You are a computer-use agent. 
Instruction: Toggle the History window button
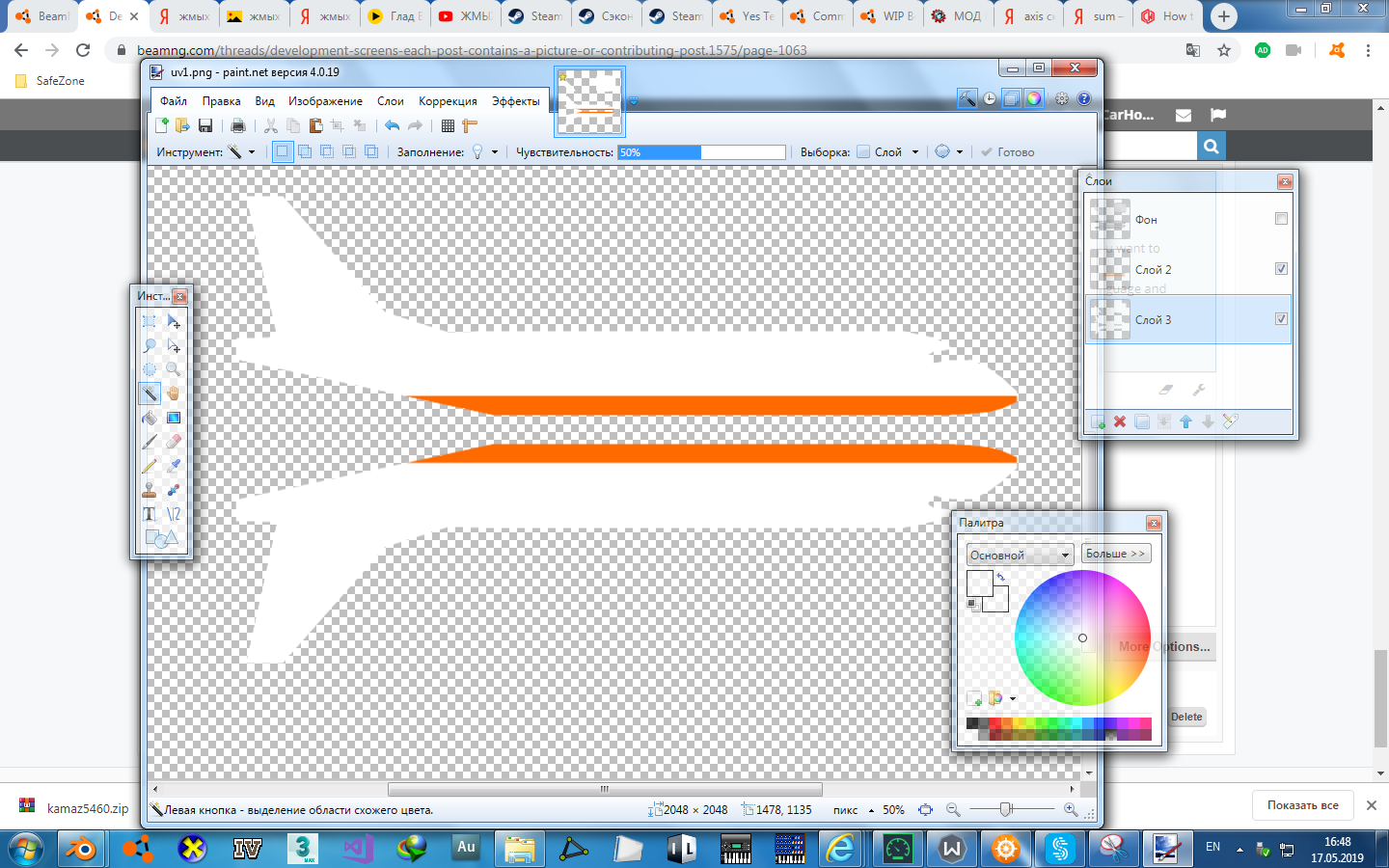point(990,98)
